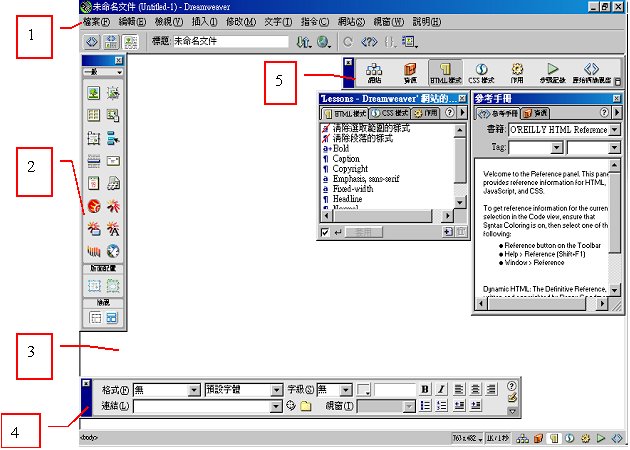Open HTML Styles panel flyout menu arrow
Screen dimensions: 630x450
[x=462, y=113]
